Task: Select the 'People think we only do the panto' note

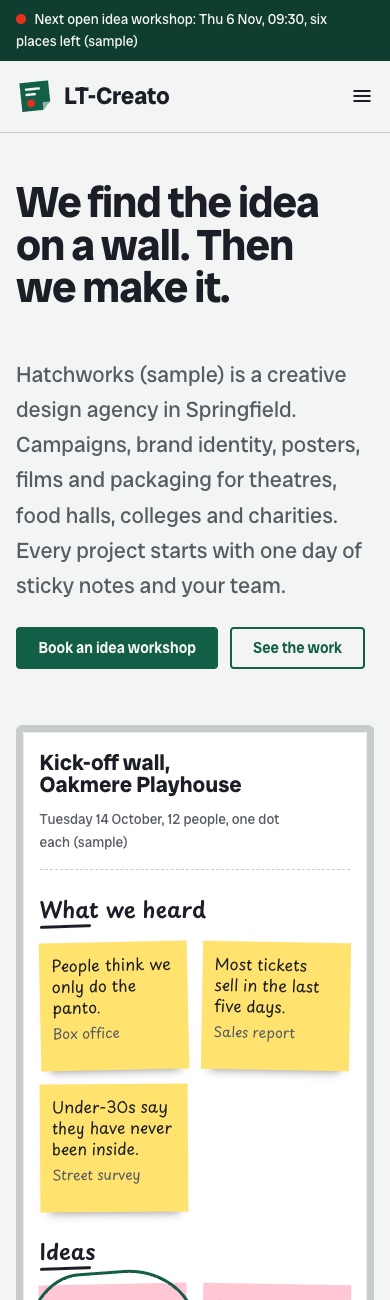Action: click(113, 1005)
